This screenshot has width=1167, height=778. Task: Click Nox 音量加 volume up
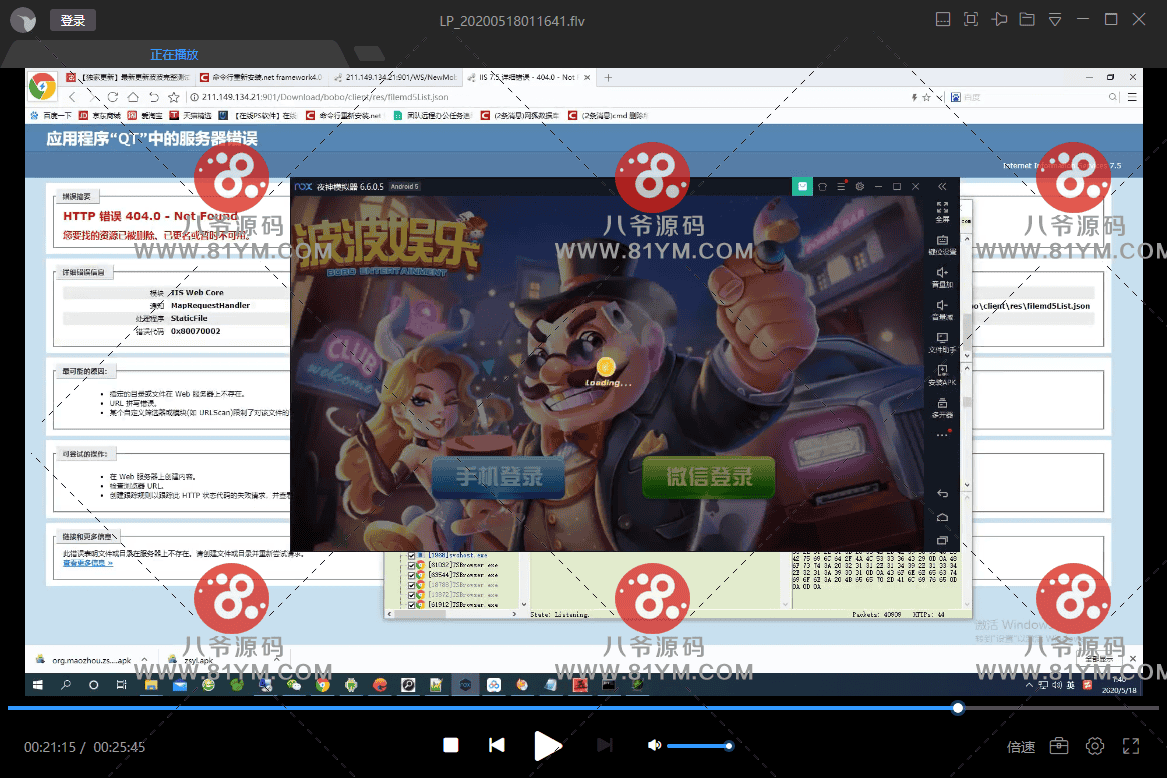click(942, 277)
